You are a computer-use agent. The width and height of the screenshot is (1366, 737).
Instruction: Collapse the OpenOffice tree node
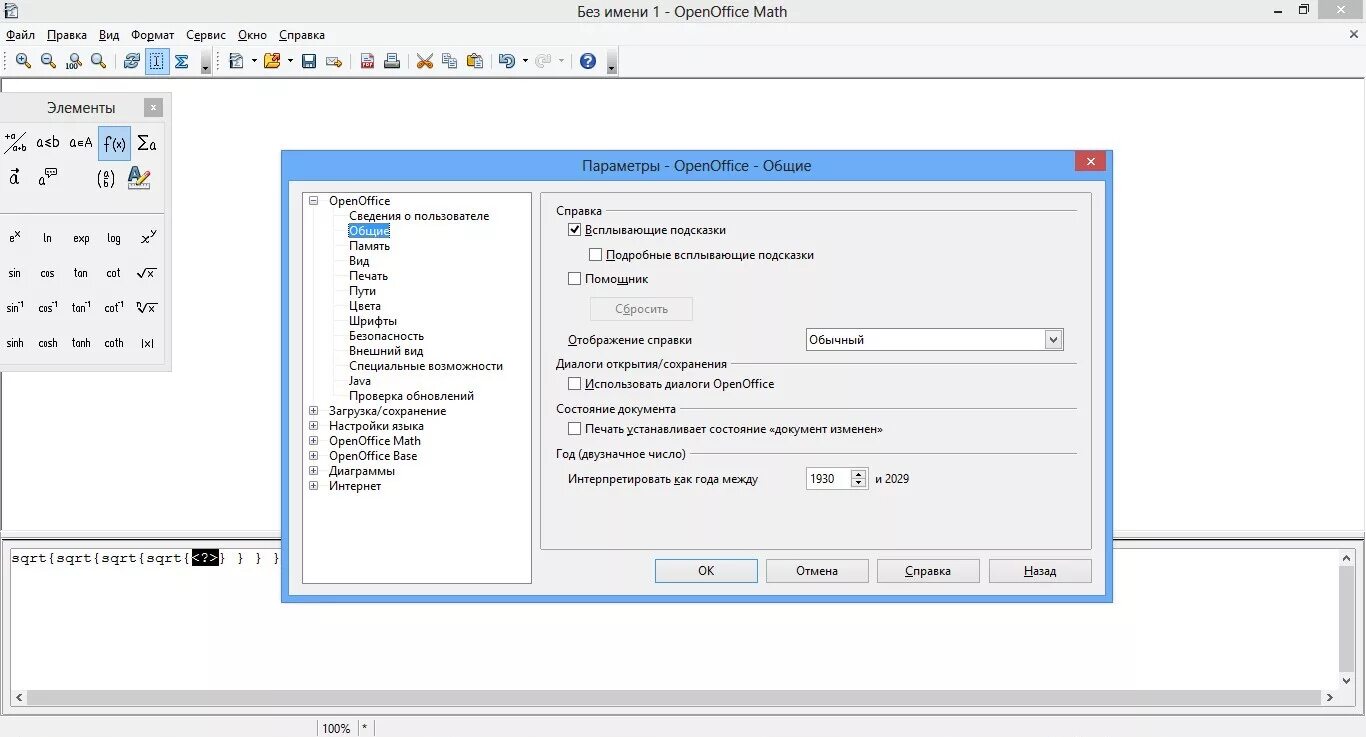(x=314, y=201)
